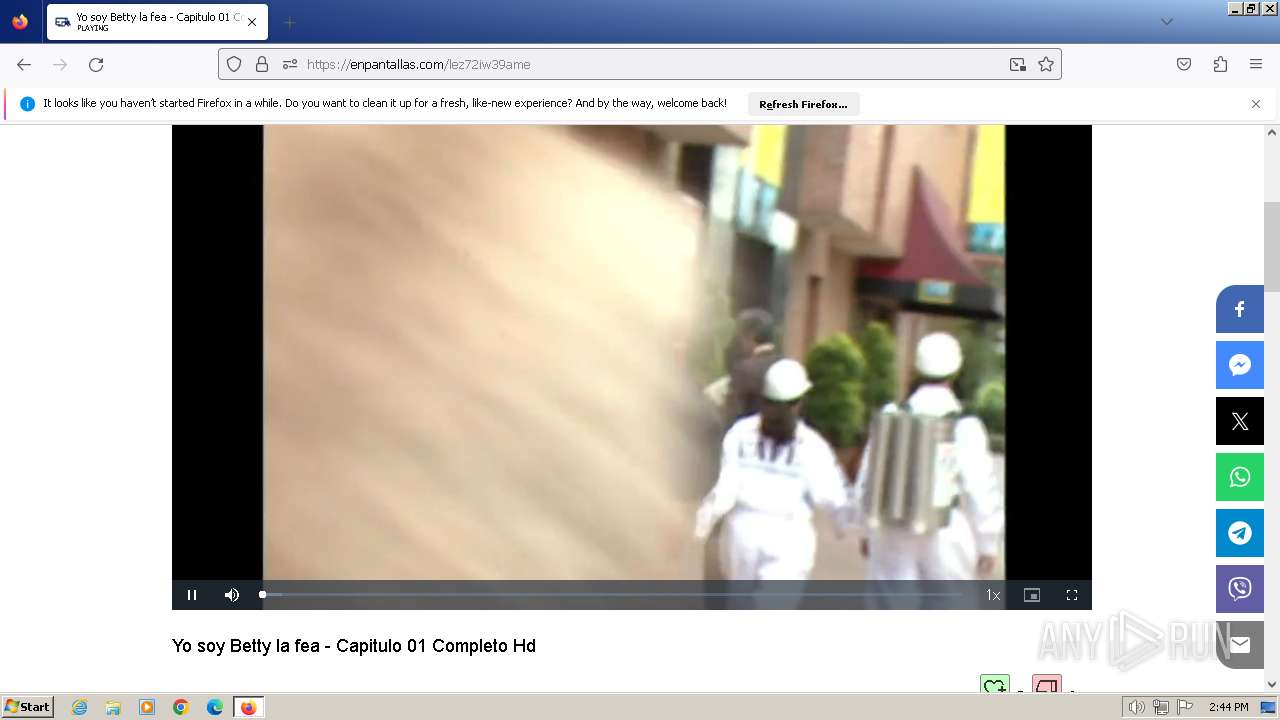Open Firefox application menu
The height and width of the screenshot is (720, 1280).
(1256, 64)
